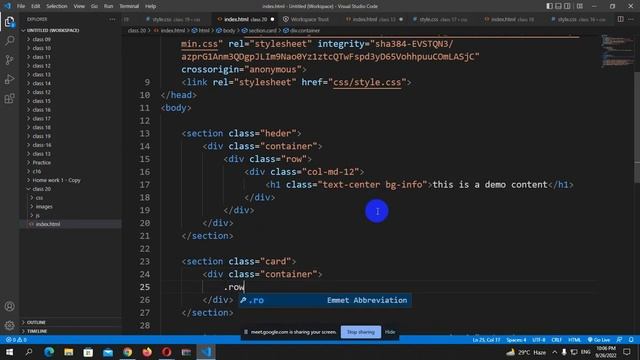Viewport: 640px width, 360px height.
Task: Click Stop sharing button
Action: tap(360, 332)
